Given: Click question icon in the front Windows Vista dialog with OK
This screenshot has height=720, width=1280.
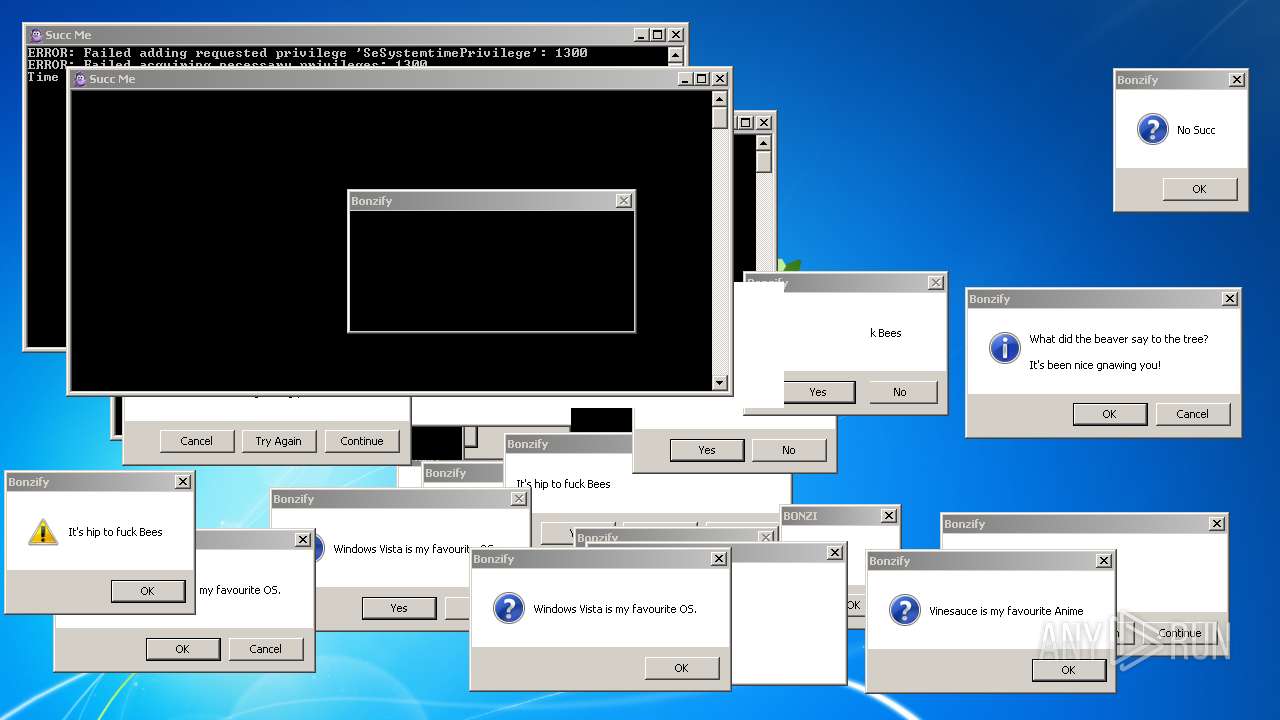Looking at the screenshot, I should coord(508,608).
